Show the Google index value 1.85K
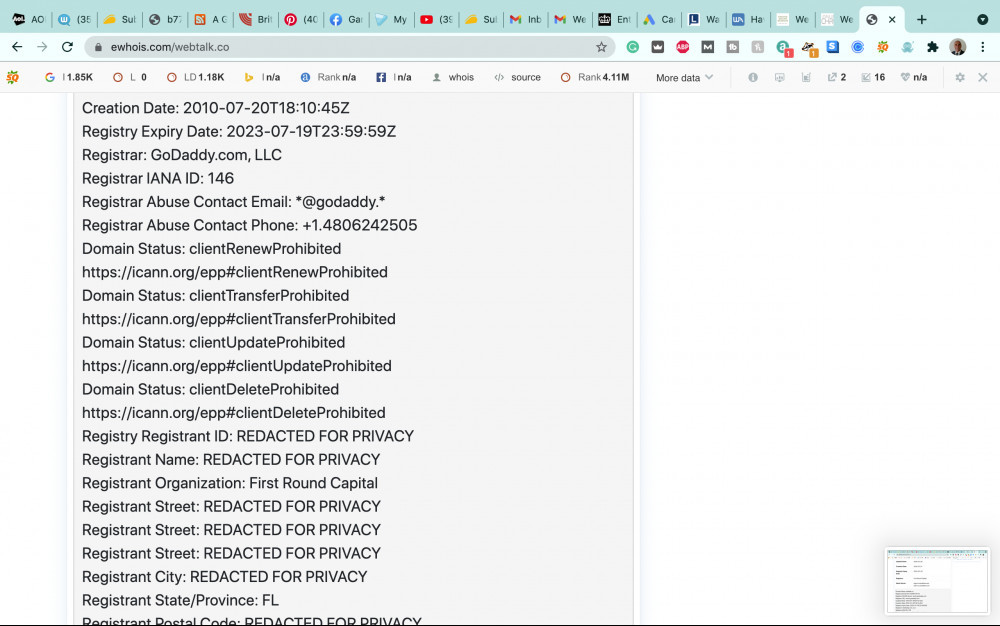This screenshot has width=1000, height=626. coord(69,77)
